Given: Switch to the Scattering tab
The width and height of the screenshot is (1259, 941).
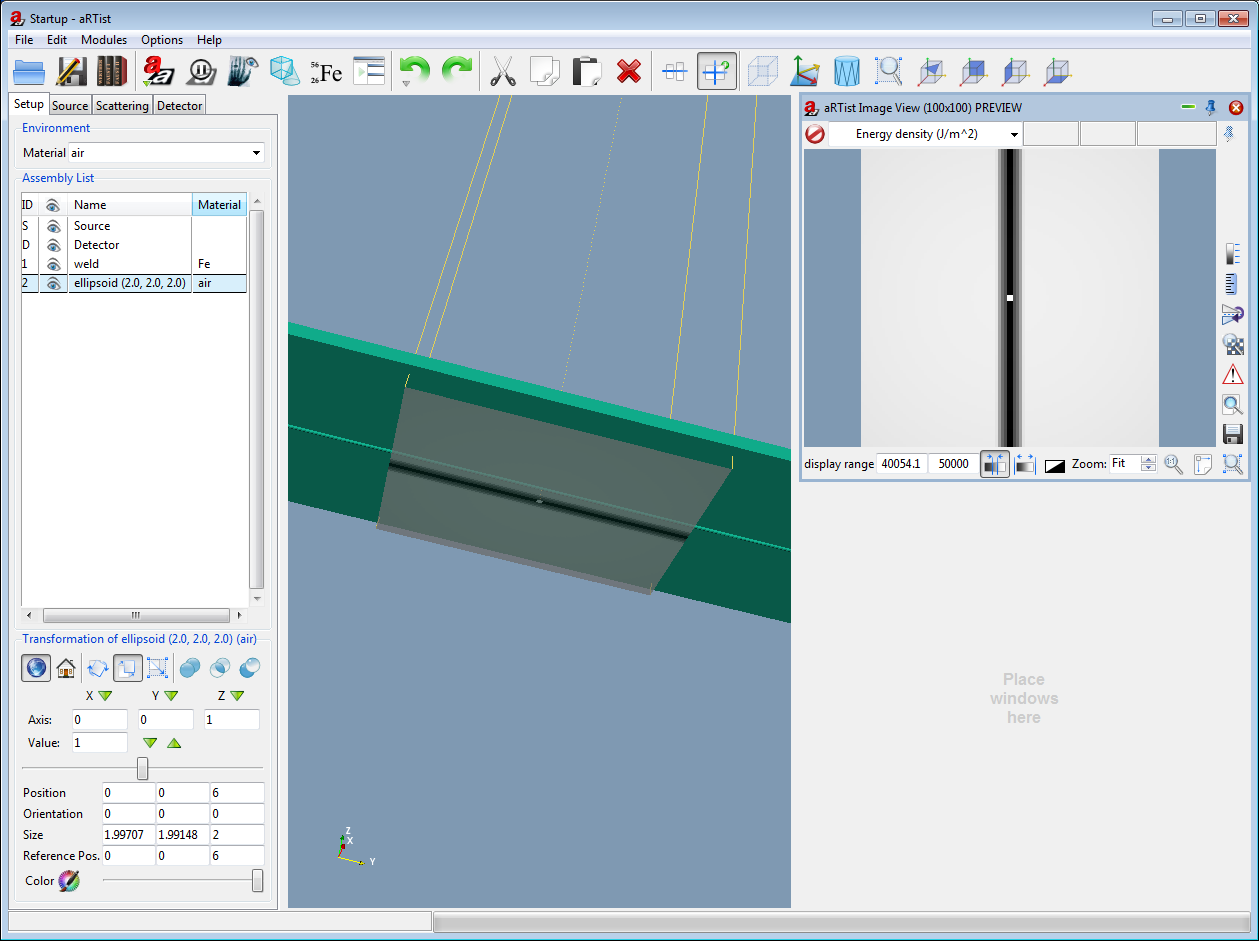Looking at the screenshot, I should point(122,105).
